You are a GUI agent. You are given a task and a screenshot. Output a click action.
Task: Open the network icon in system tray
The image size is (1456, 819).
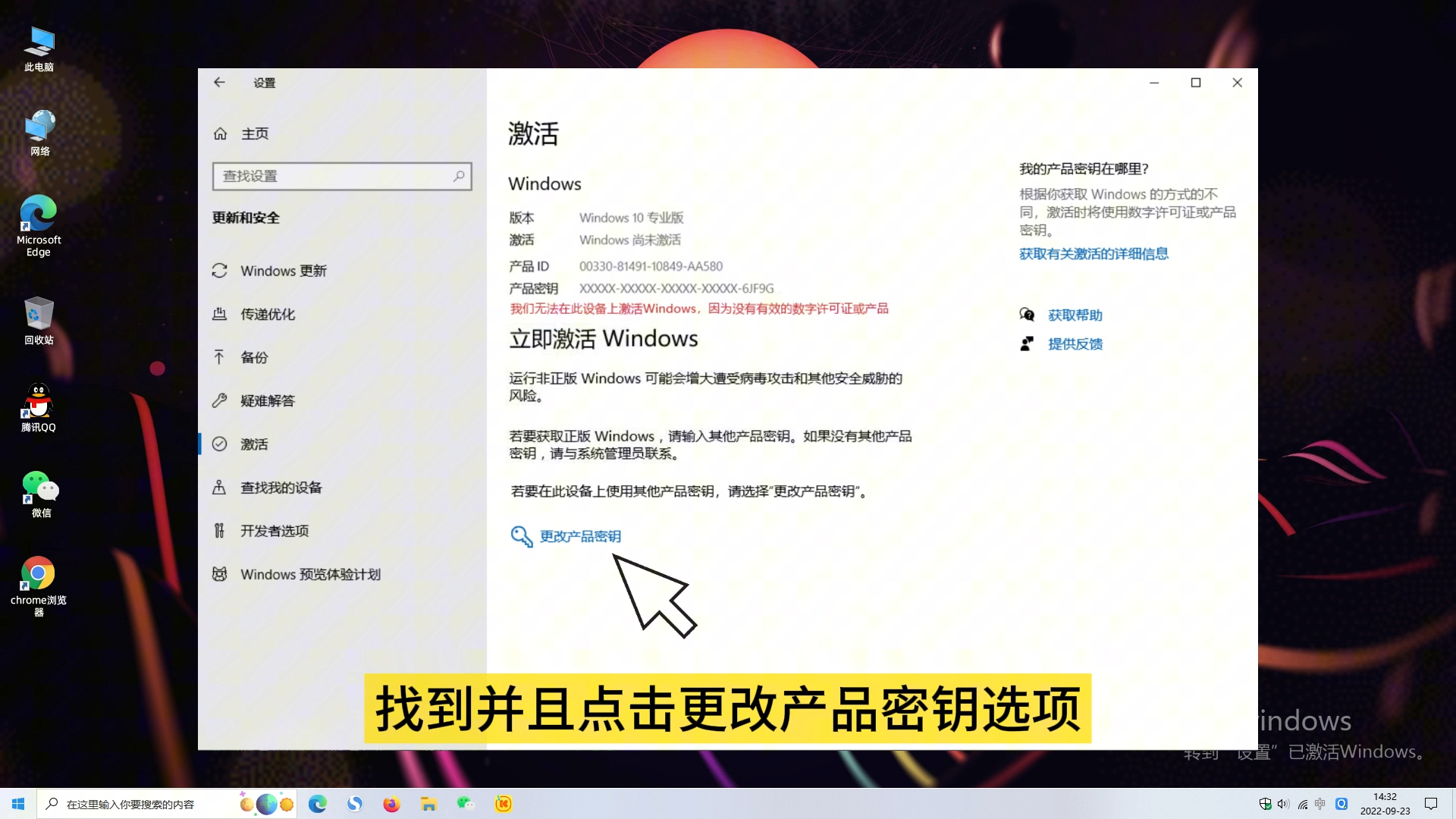coord(1302,804)
